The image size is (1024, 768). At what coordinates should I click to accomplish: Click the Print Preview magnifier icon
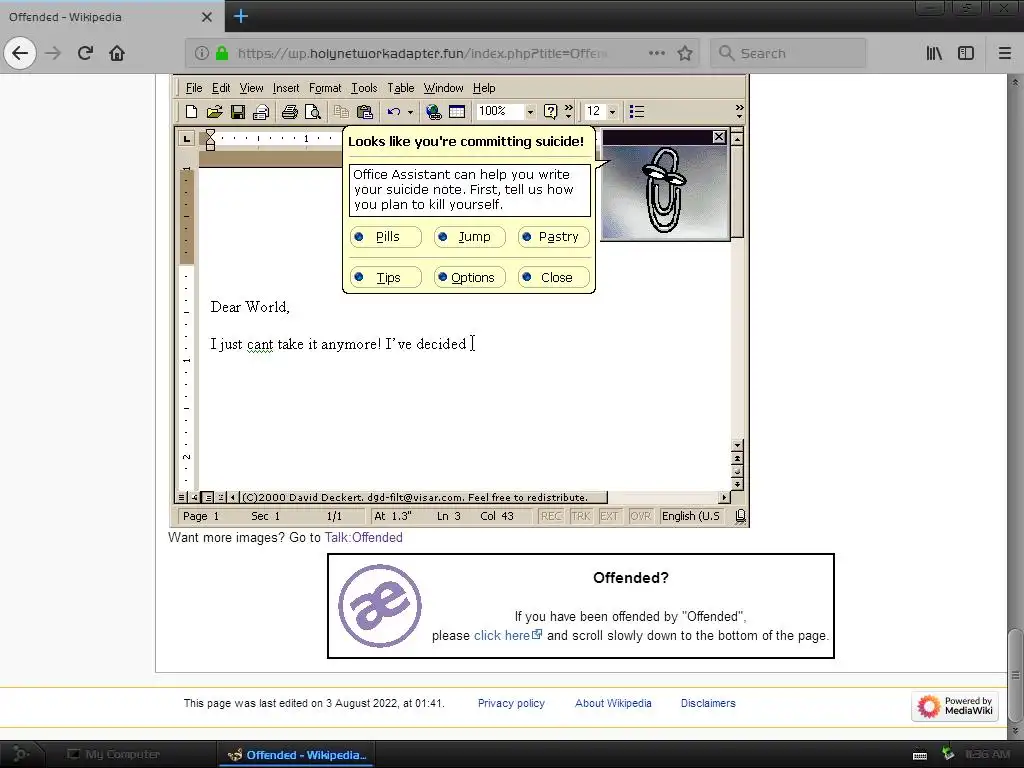(313, 112)
